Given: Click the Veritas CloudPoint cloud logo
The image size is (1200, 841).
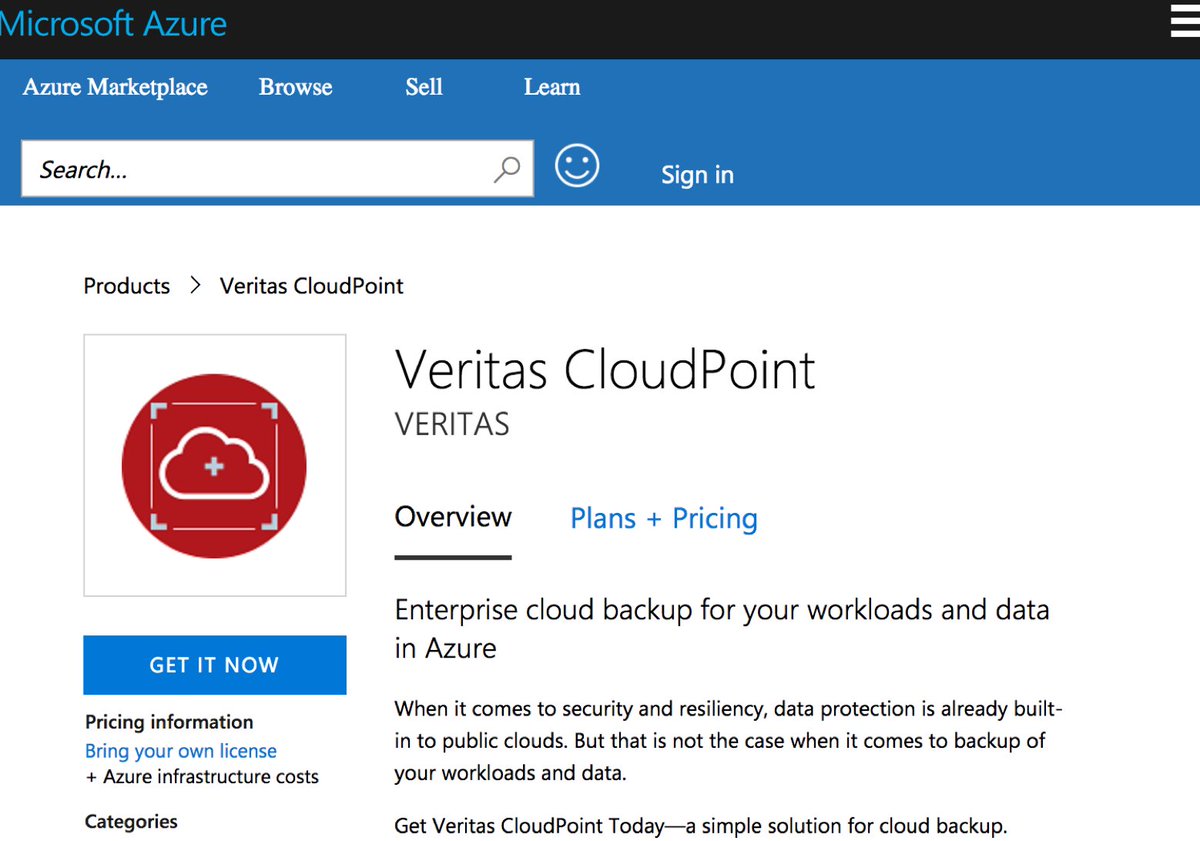Looking at the screenshot, I should [x=214, y=465].
